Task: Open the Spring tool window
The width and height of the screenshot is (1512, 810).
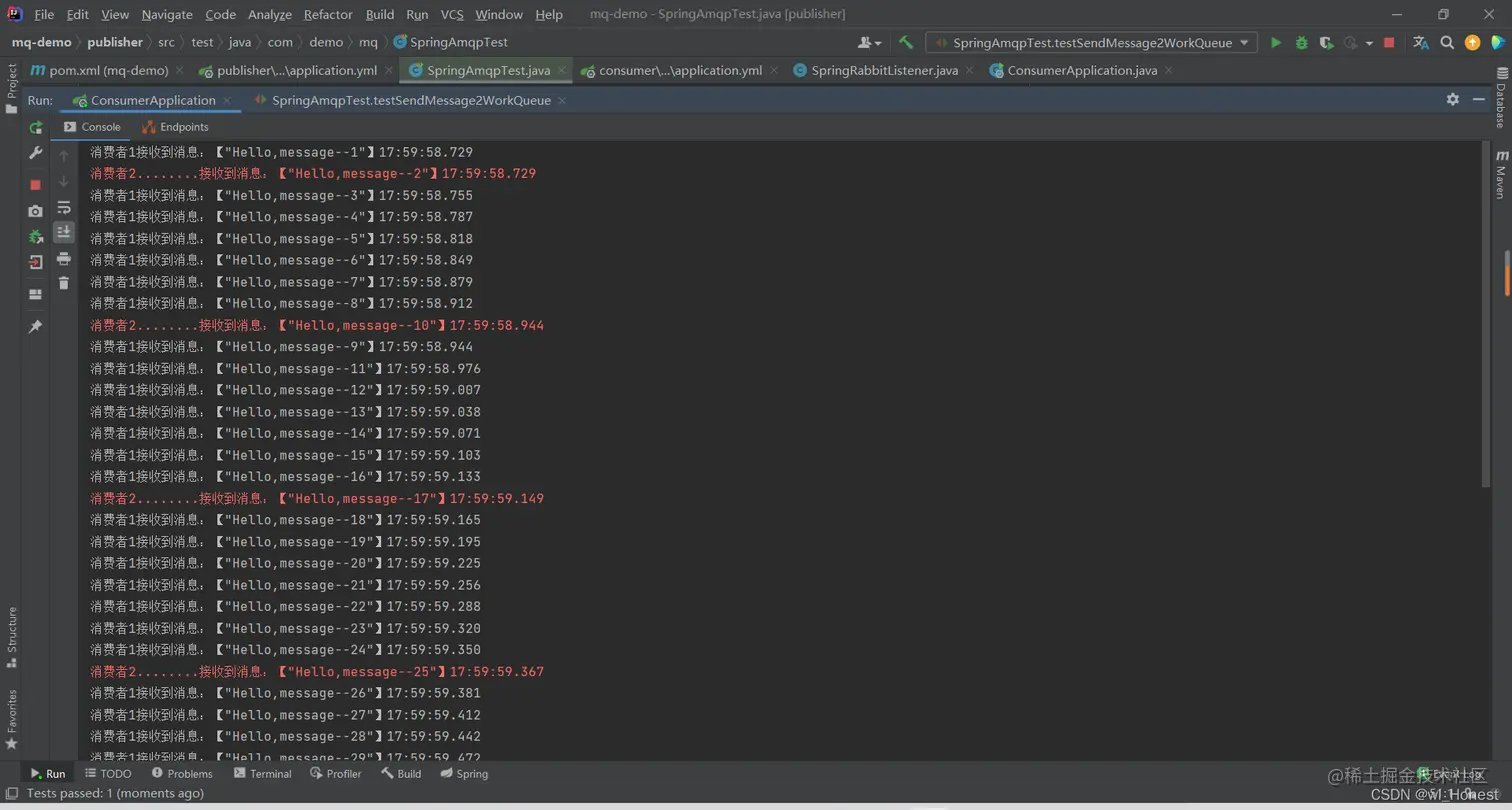Action: tap(464, 774)
